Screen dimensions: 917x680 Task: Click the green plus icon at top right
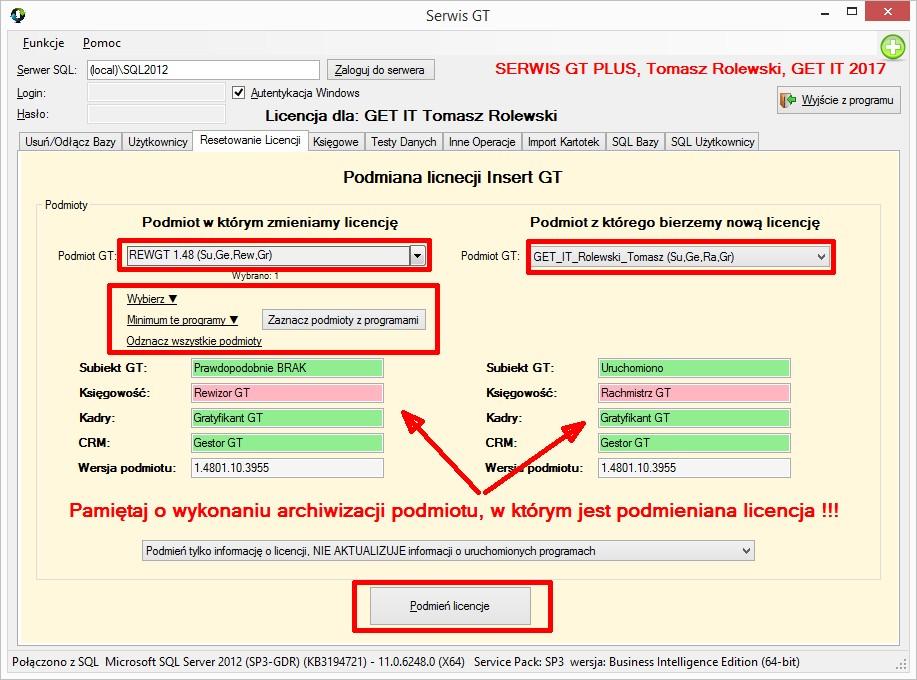click(892, 47)
